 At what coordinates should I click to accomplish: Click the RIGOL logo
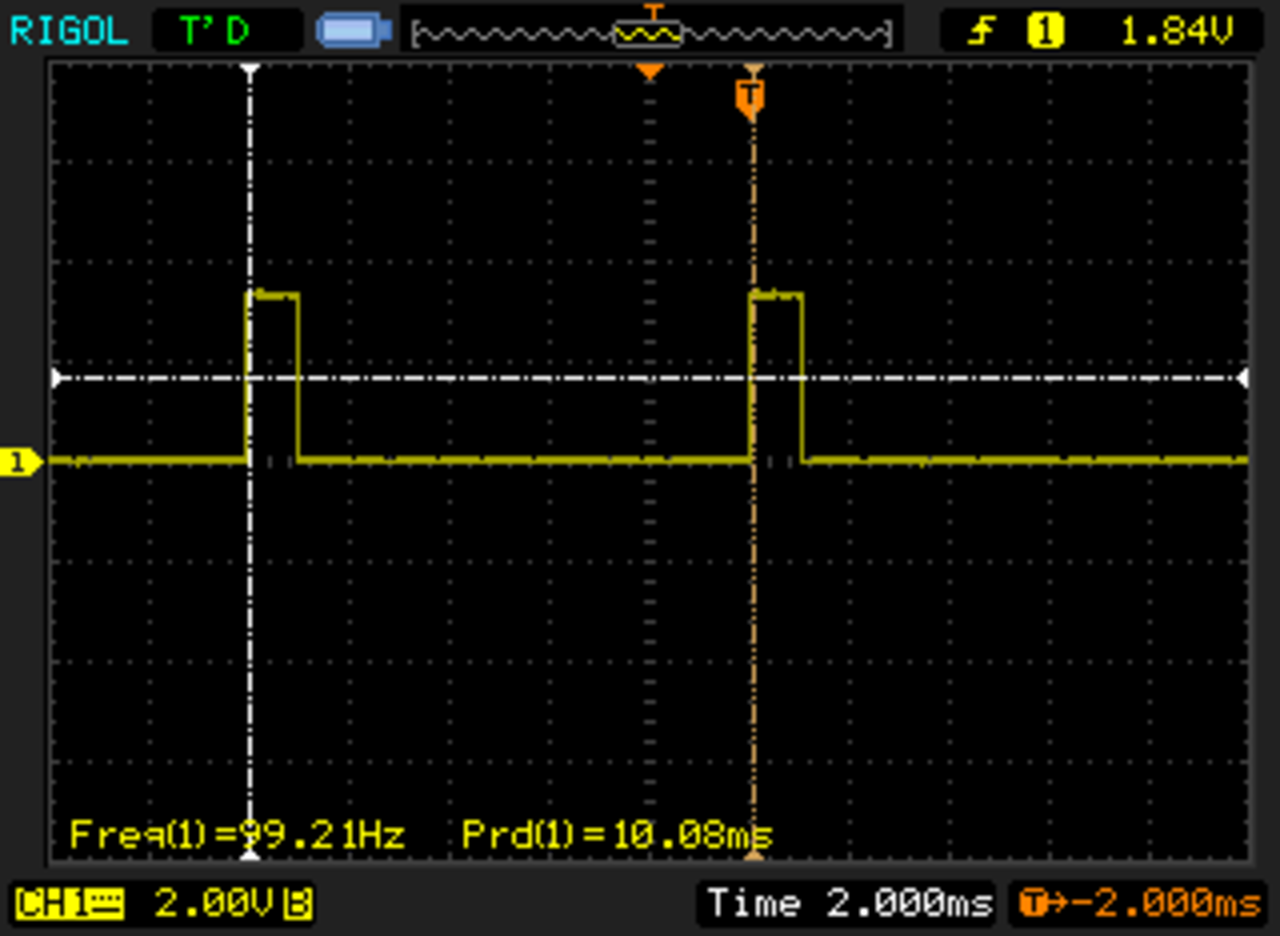tap(69, 31)
